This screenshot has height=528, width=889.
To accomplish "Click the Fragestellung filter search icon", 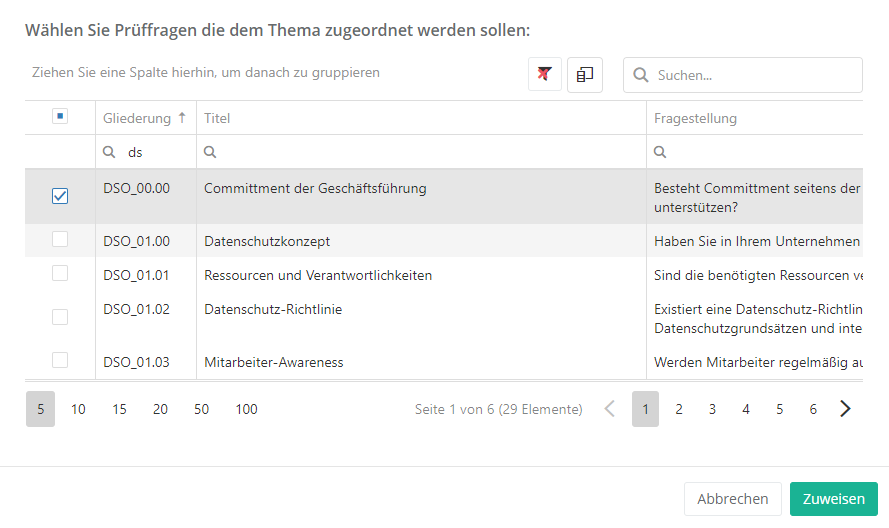I will click(x=660, y=152).
